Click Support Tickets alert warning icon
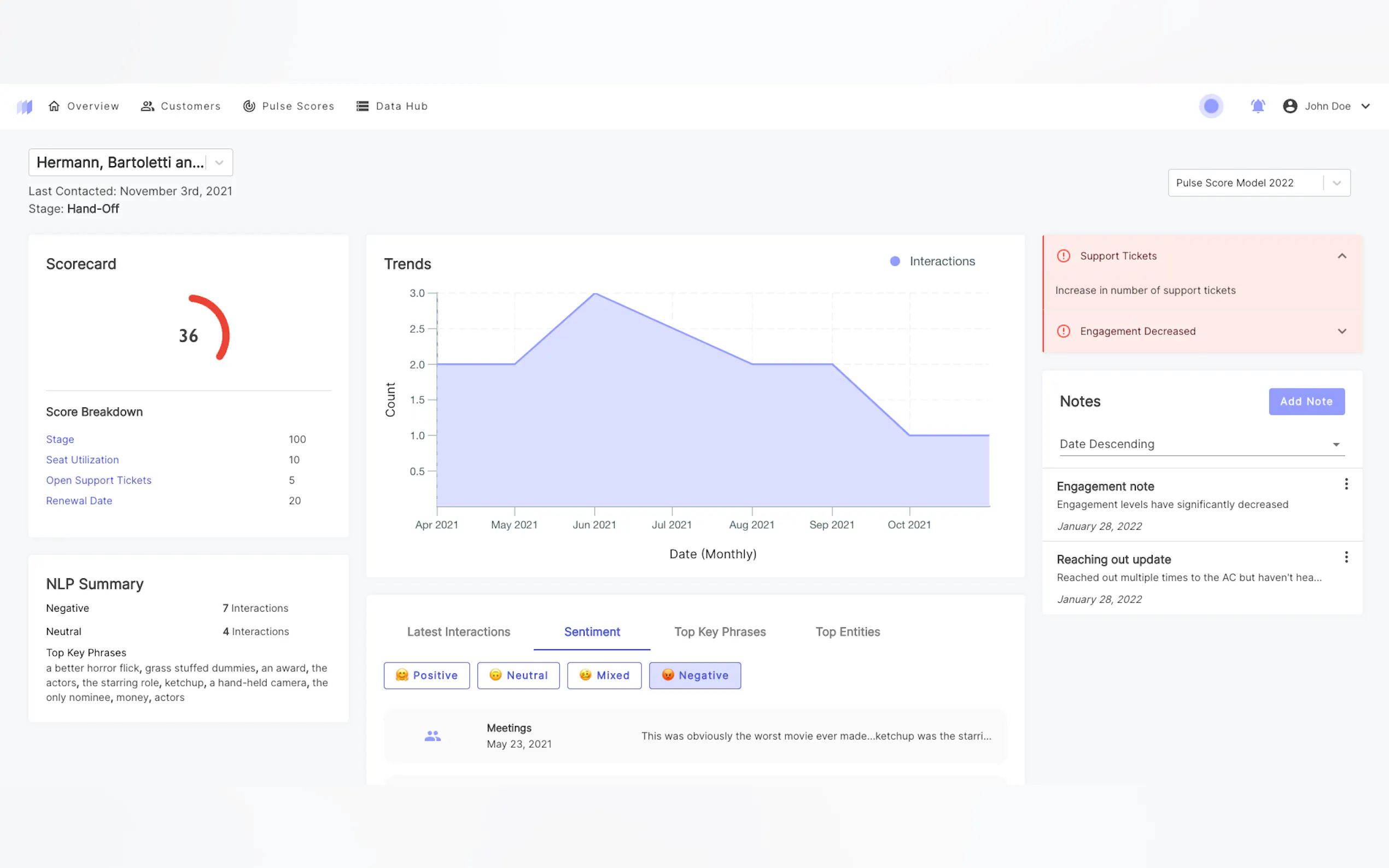1389x868 pixels. (1064, 256)
